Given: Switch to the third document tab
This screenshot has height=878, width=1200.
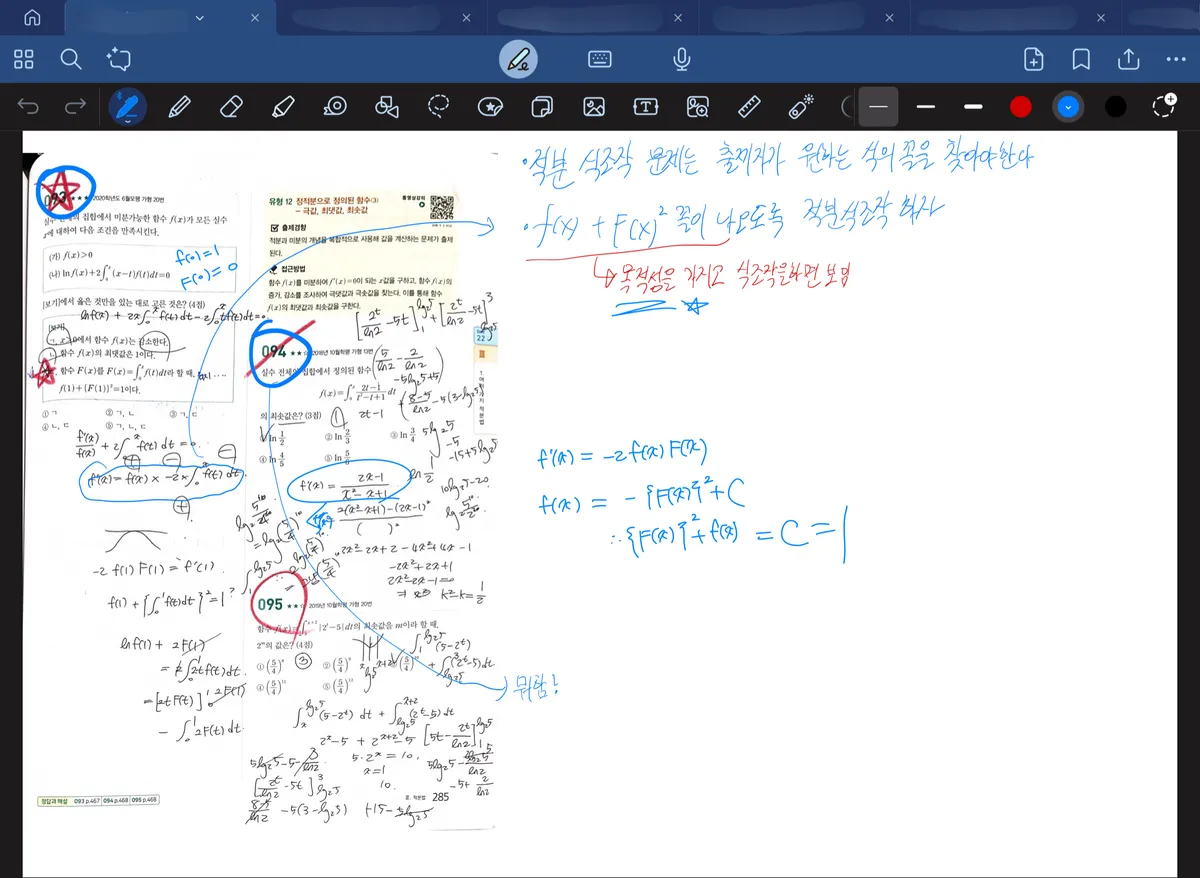Looking at the screenshot, I should (x=594, y=18).
